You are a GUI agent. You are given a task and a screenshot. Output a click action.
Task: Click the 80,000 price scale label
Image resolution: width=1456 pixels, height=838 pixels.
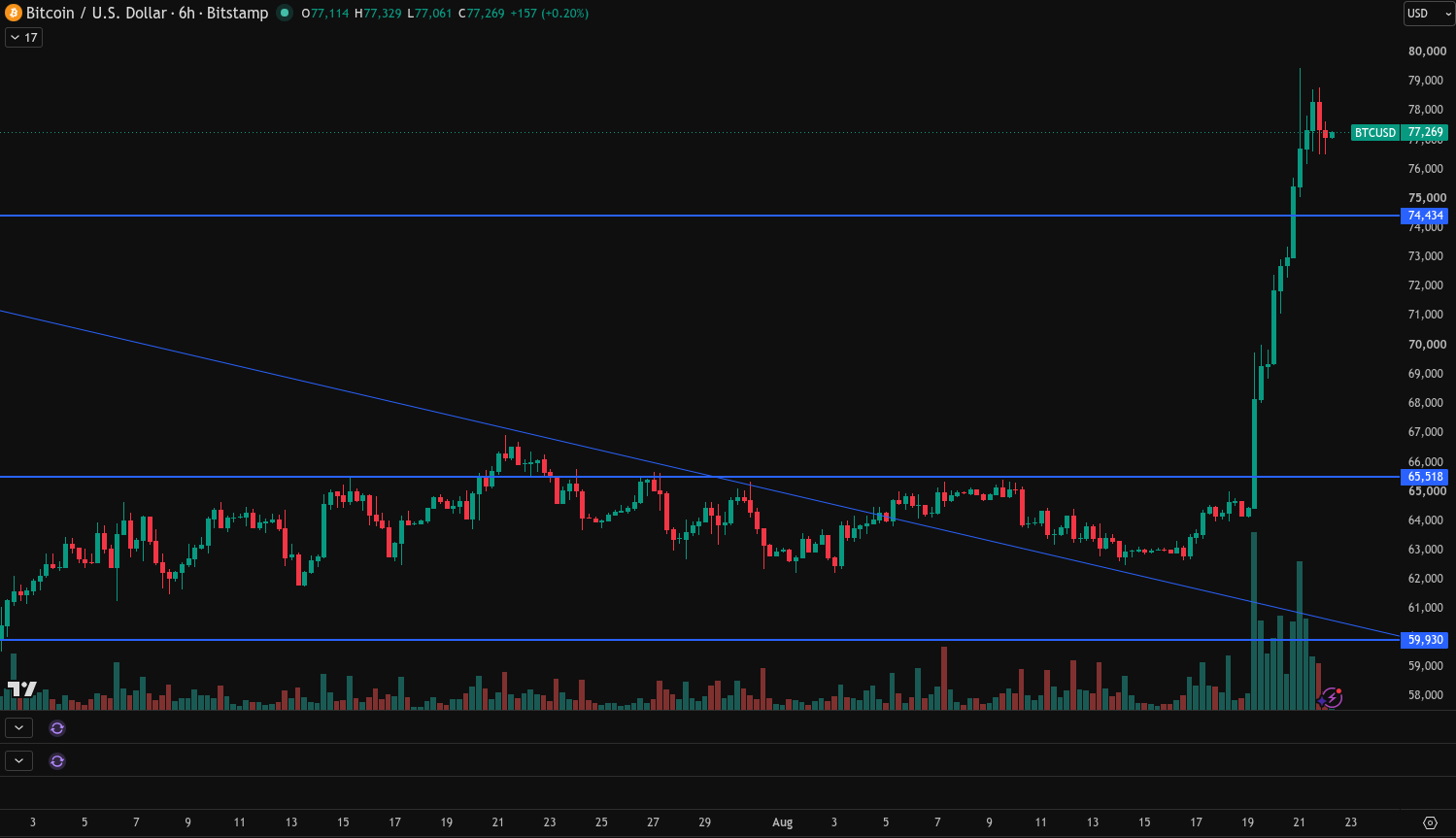(1427, 51)
